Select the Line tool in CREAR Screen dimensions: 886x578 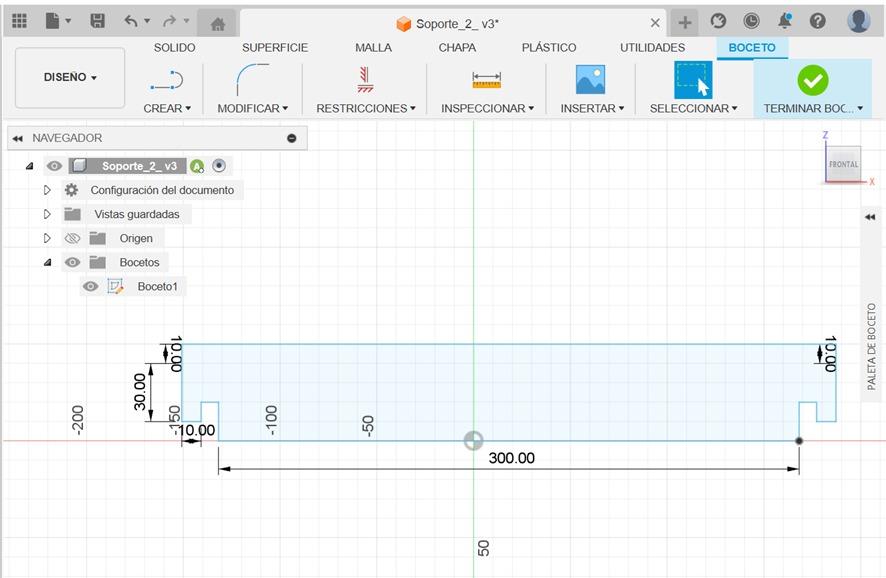(167, 81)
